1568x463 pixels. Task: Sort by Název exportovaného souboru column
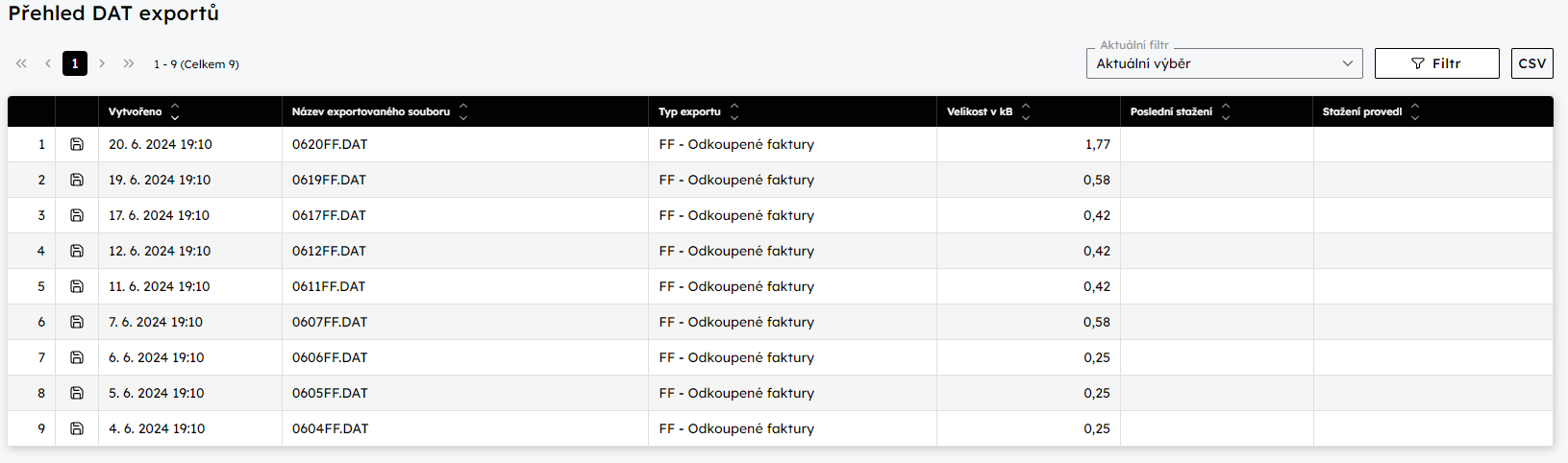point(462,112)
